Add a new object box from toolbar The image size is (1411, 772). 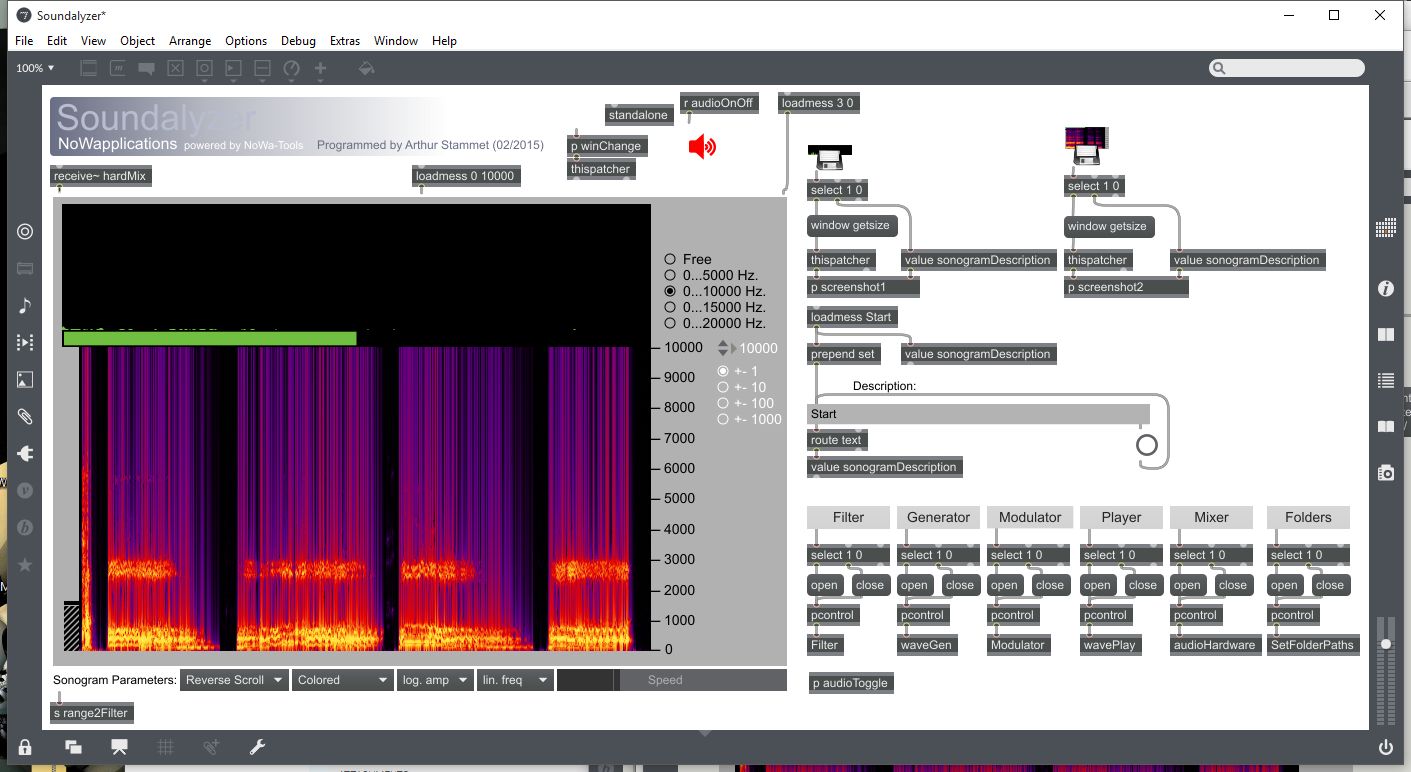click(x=88, y=68)
